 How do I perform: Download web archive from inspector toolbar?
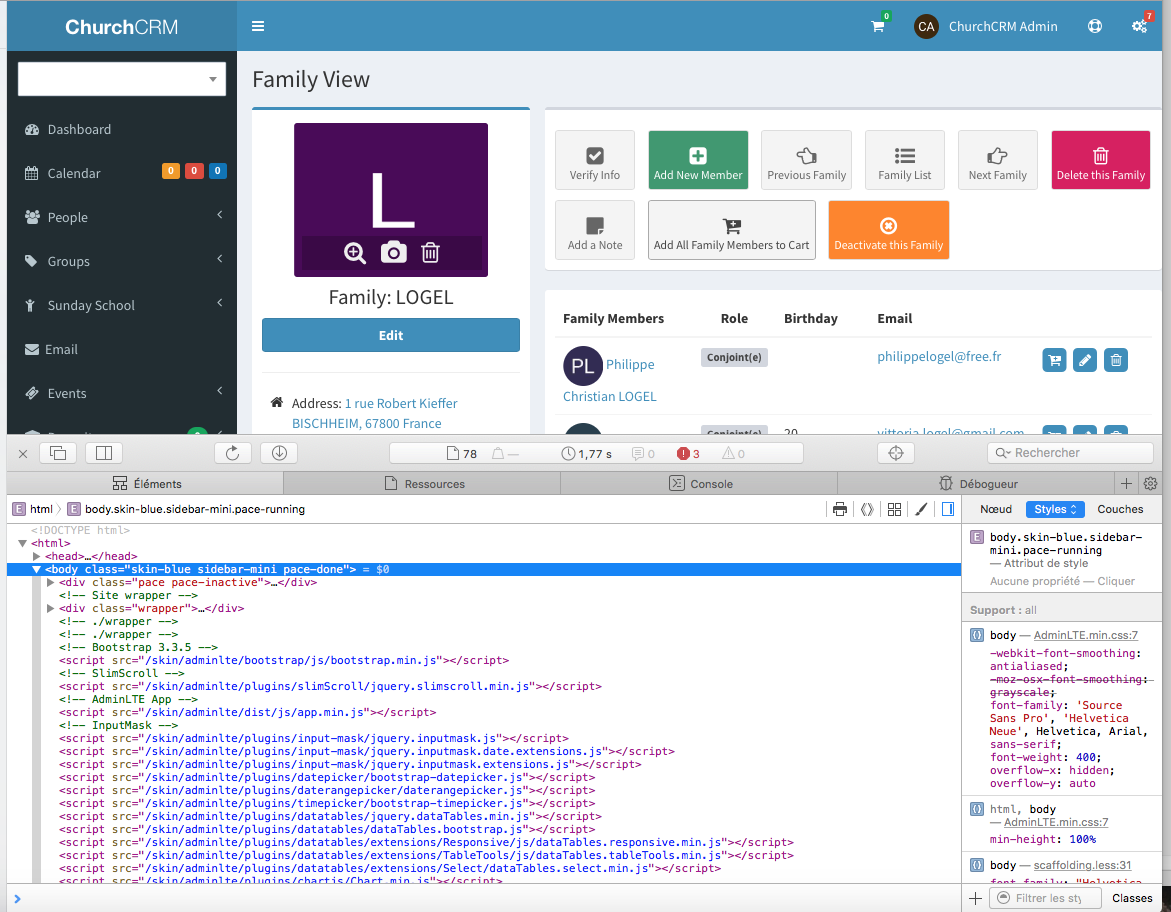279,453
